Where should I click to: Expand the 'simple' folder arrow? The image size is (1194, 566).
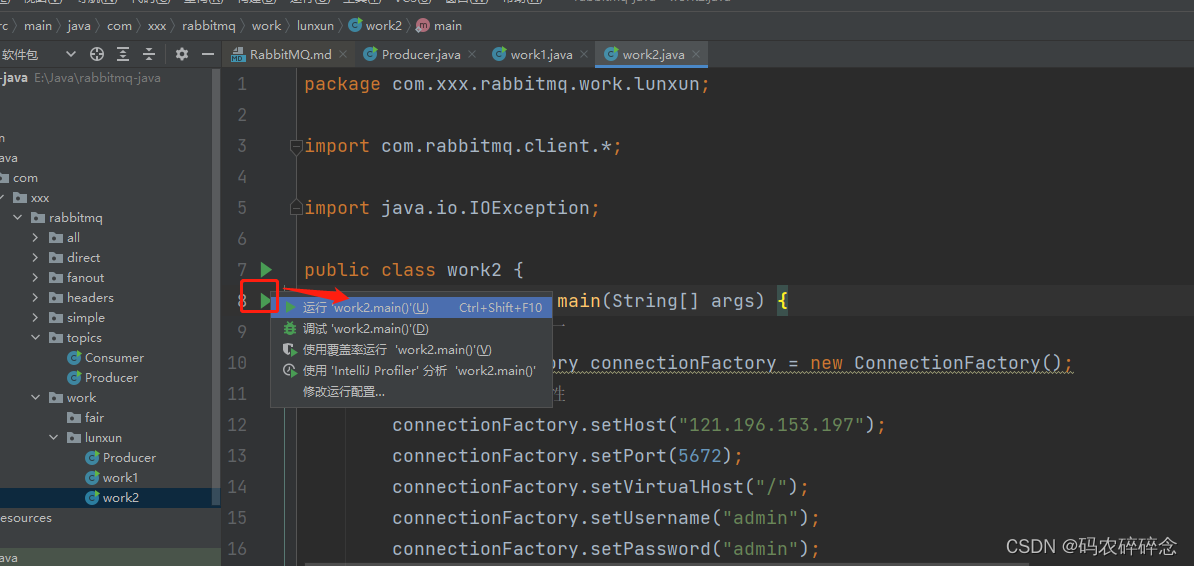(35, 318)
